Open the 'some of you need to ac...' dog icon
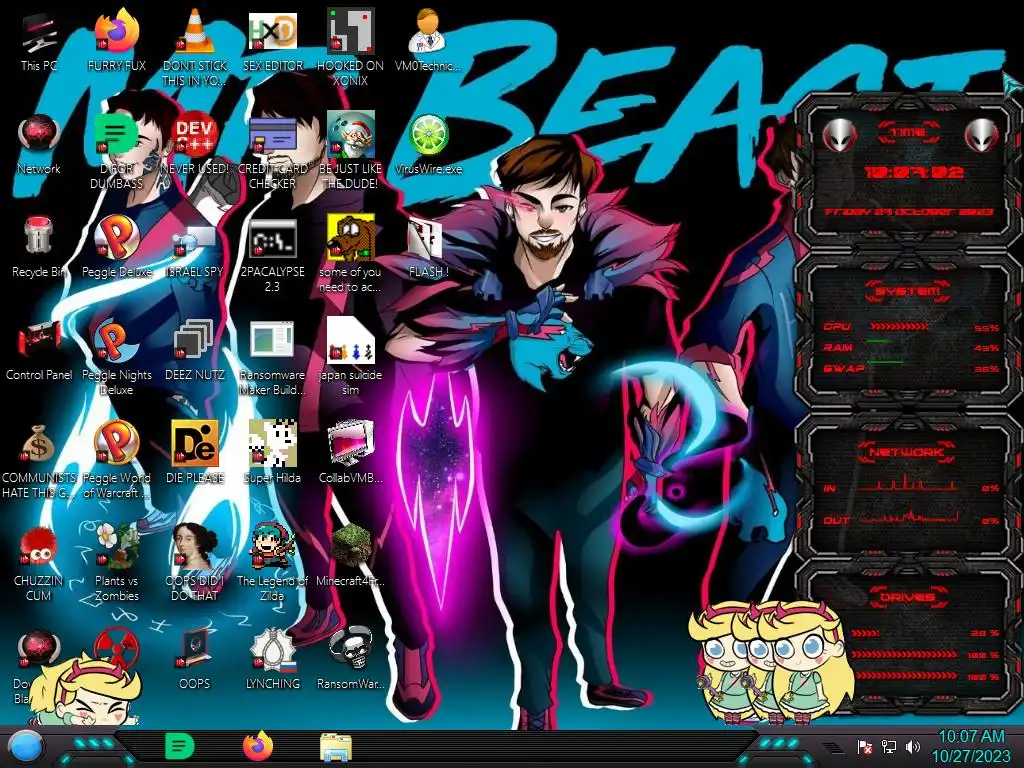Image resolution: width=1024 pixels, height=768 pixels. [x=350, y=238]
